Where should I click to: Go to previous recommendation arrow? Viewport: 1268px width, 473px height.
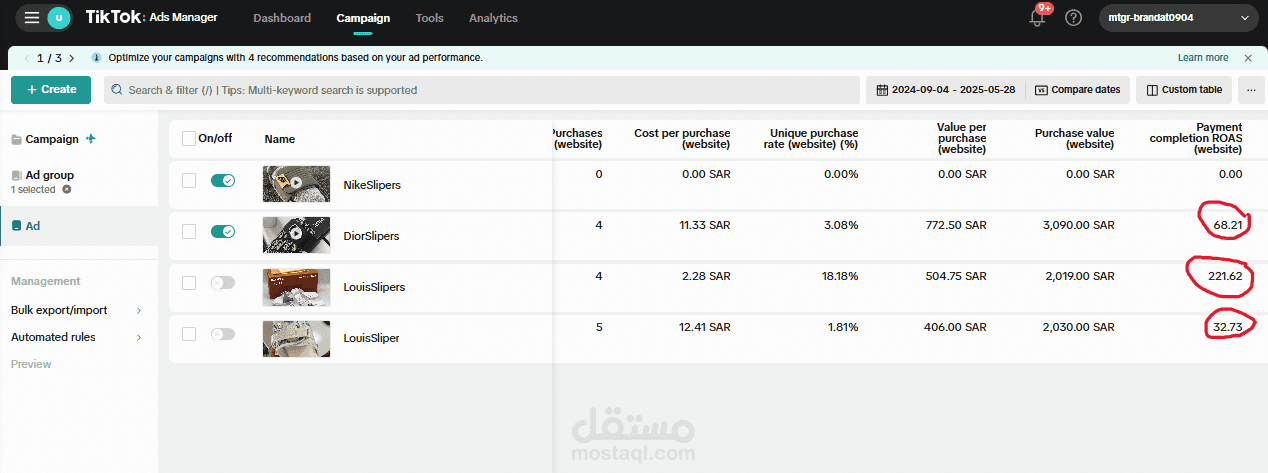pyautogui.click(x=26, y=58)
